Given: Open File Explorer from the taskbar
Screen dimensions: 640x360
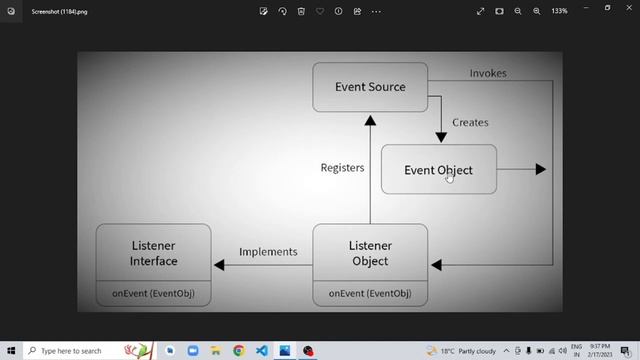Looking at the screenshot, I should tap(216, 351).
